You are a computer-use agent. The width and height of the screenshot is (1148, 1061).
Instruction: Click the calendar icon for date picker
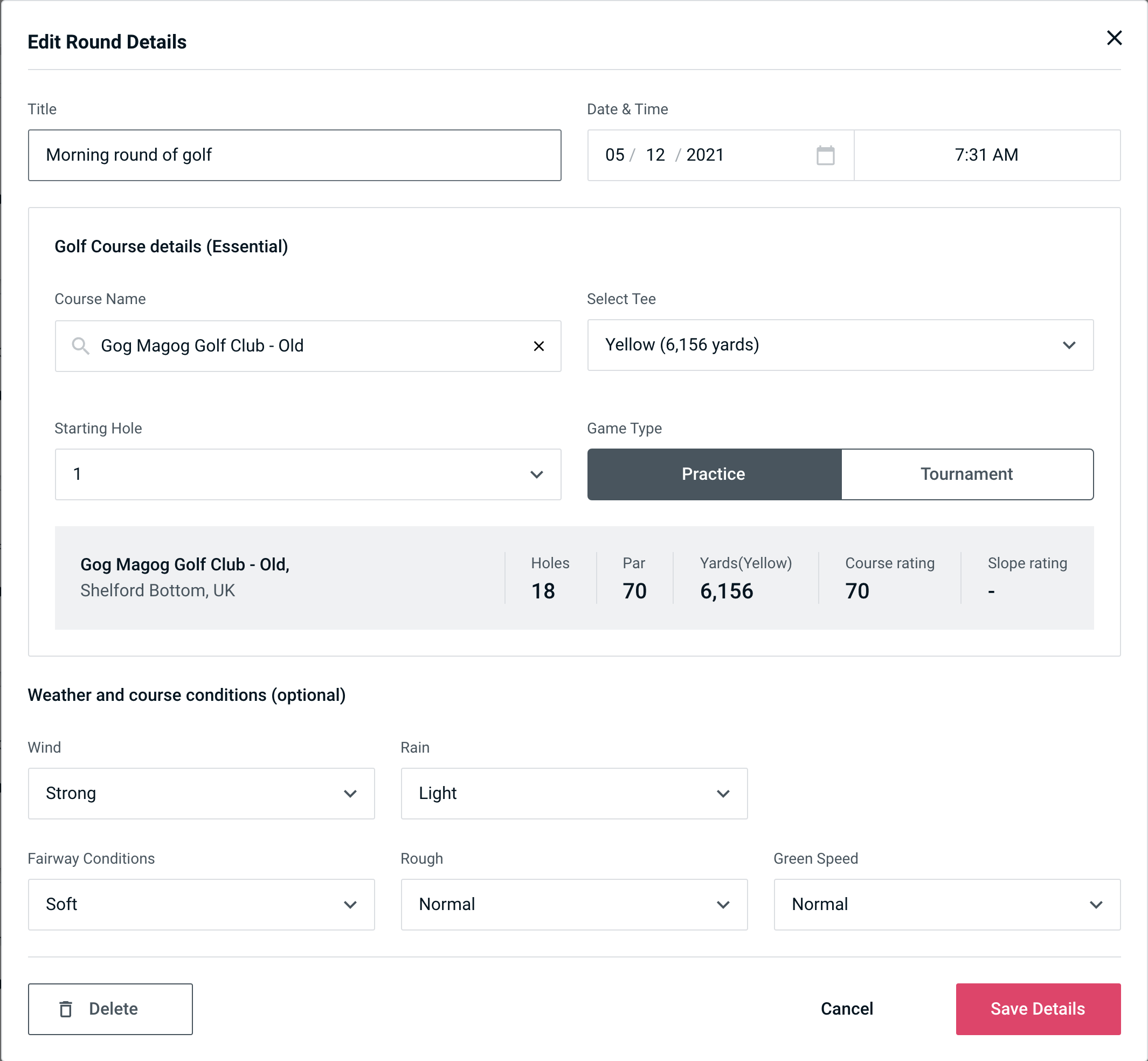826,155
